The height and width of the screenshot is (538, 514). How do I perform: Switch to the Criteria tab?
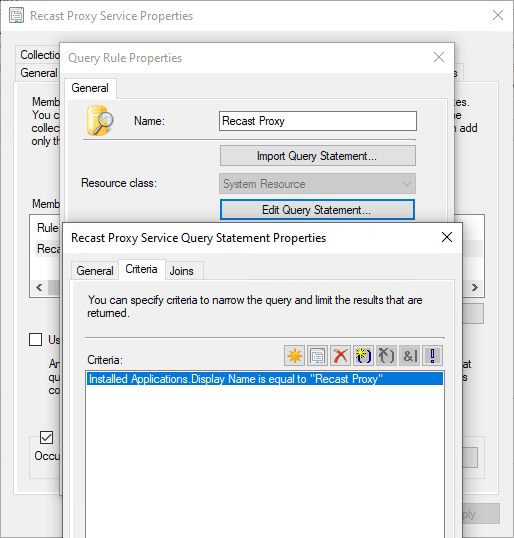[x=141, y=269]
